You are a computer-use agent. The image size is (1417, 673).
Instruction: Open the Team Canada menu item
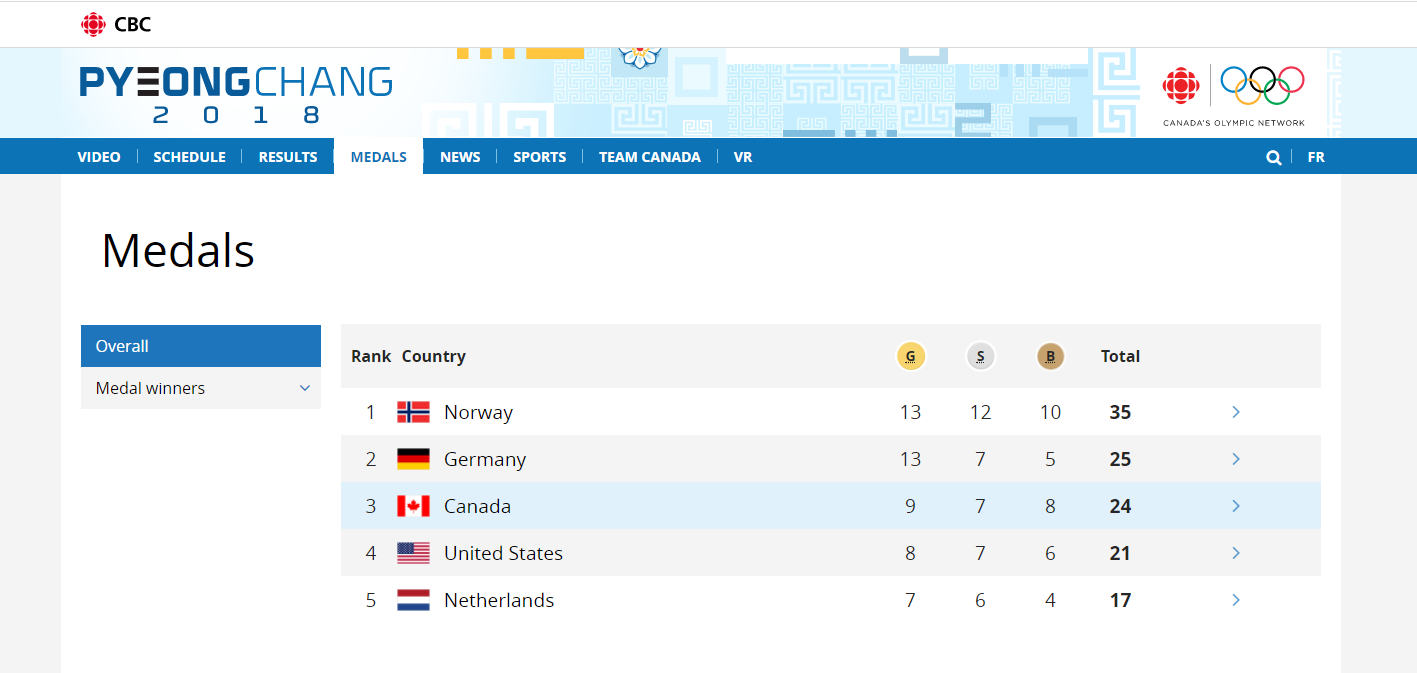(x=649, y=157)
